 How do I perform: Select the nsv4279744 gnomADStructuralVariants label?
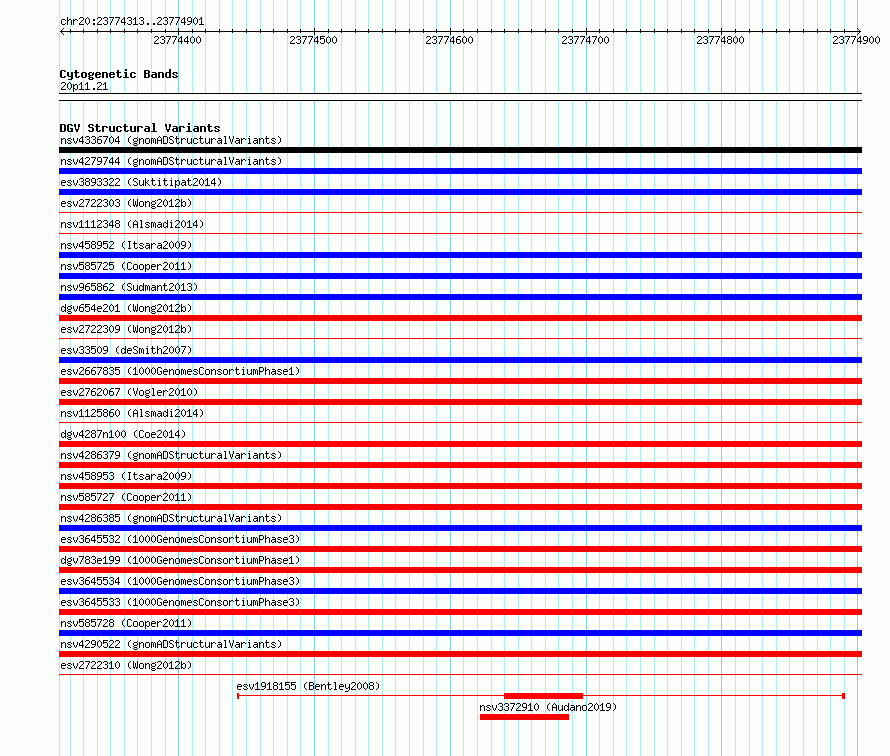(x=171, y=161)
